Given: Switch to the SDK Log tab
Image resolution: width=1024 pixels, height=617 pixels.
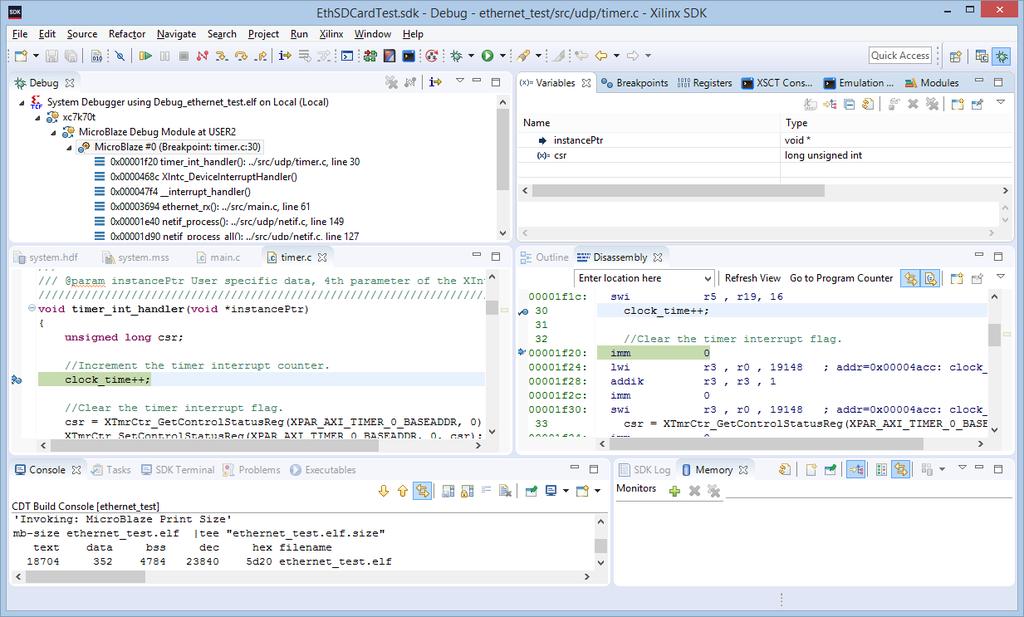Looking at the screenshot, I should click(645, 470).
